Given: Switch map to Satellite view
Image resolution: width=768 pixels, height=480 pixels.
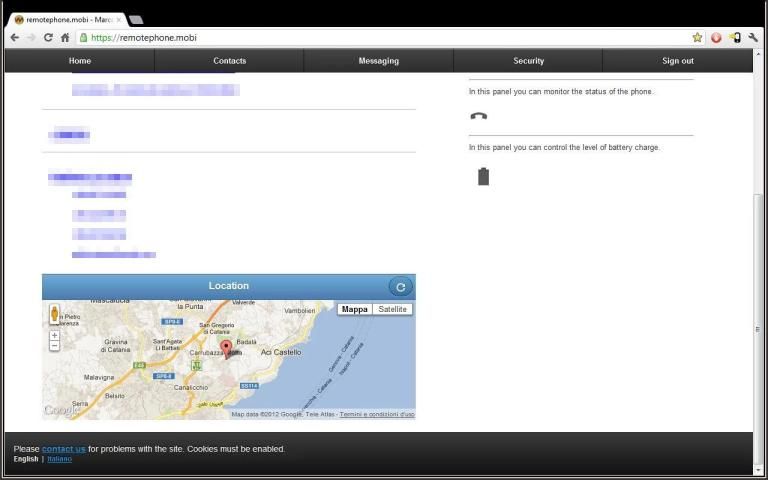Looking at the screenshot, I should [x=392, y=310].
